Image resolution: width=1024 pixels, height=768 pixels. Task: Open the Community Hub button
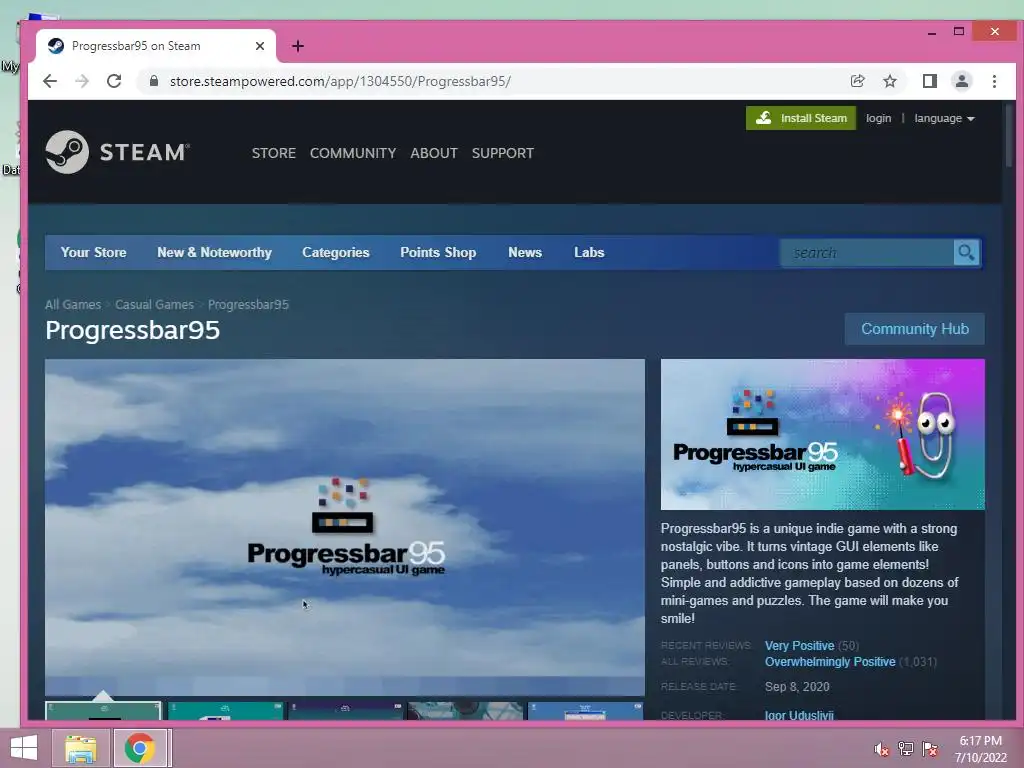coord(914,328)
